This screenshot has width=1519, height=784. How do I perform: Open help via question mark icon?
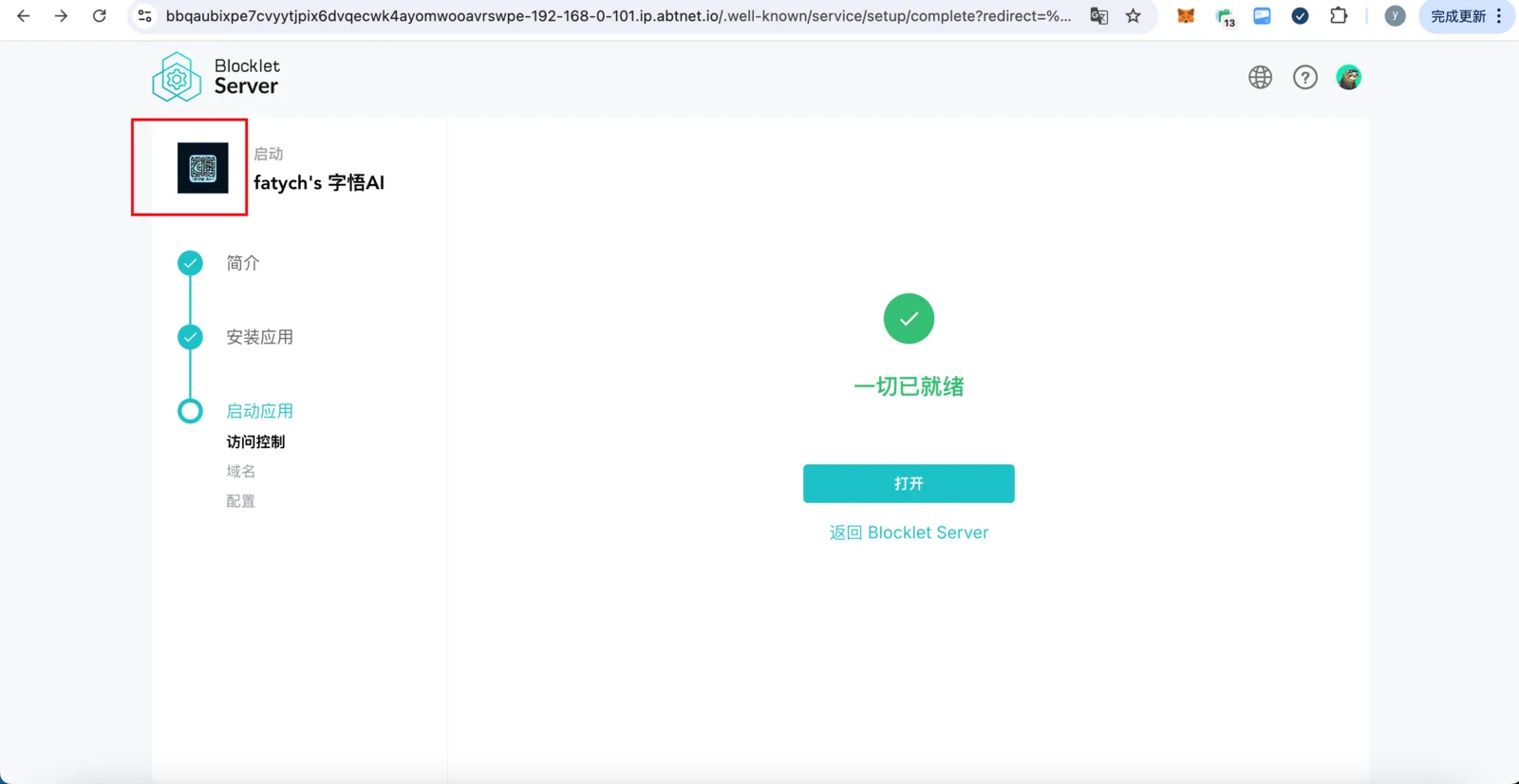click(x=1305, y=77)
